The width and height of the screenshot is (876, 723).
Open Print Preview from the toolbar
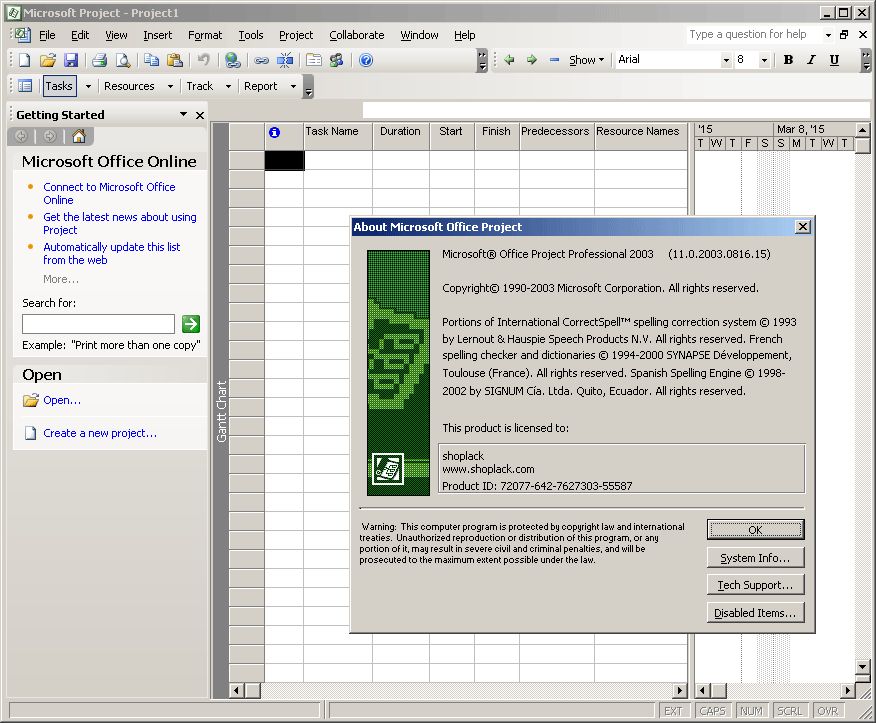[123, 60]
